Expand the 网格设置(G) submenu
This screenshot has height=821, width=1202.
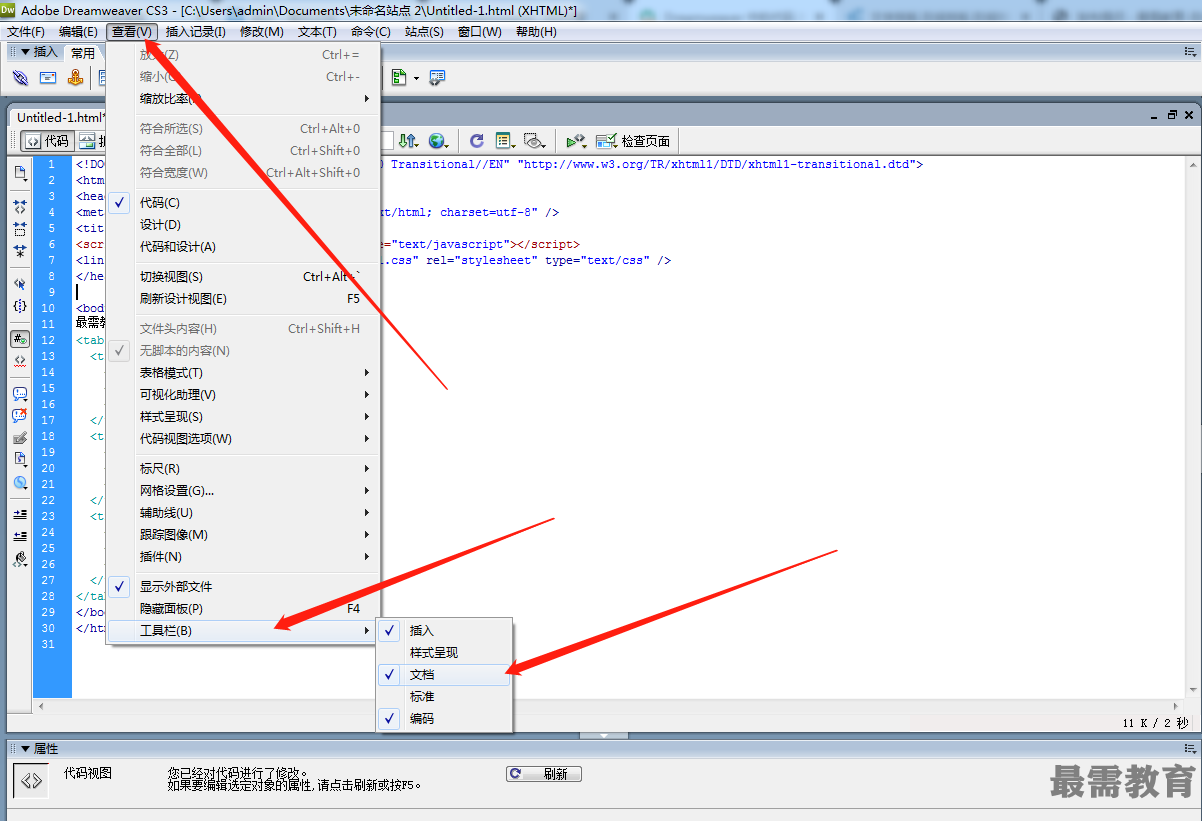tap(243, 491)
